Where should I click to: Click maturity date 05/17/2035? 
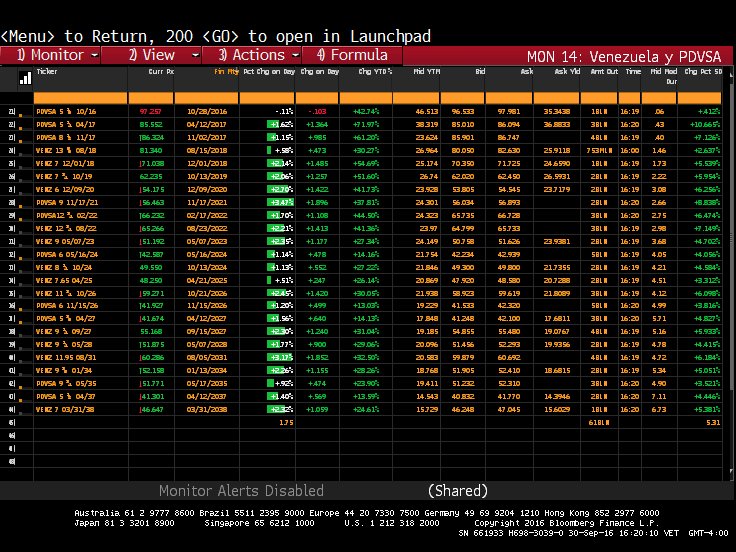pos(207,383)
